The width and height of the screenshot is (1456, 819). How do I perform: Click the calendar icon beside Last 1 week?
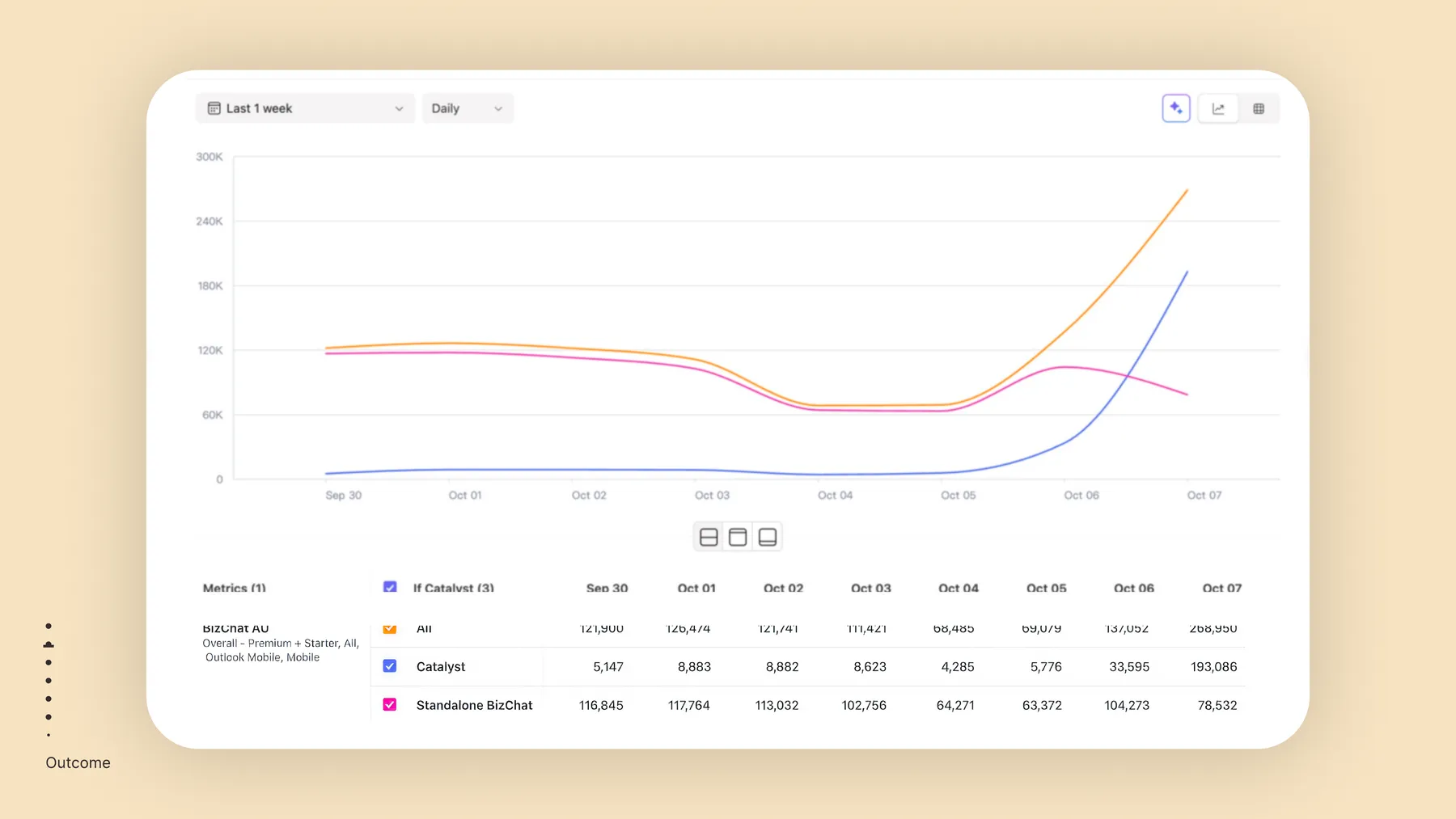pos(214,108)
